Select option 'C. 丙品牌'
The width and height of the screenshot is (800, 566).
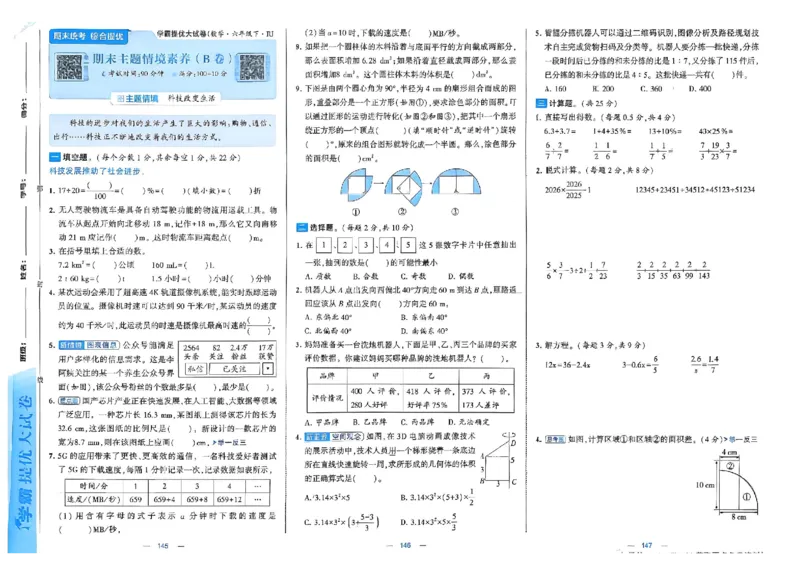[x=417, y=422]
